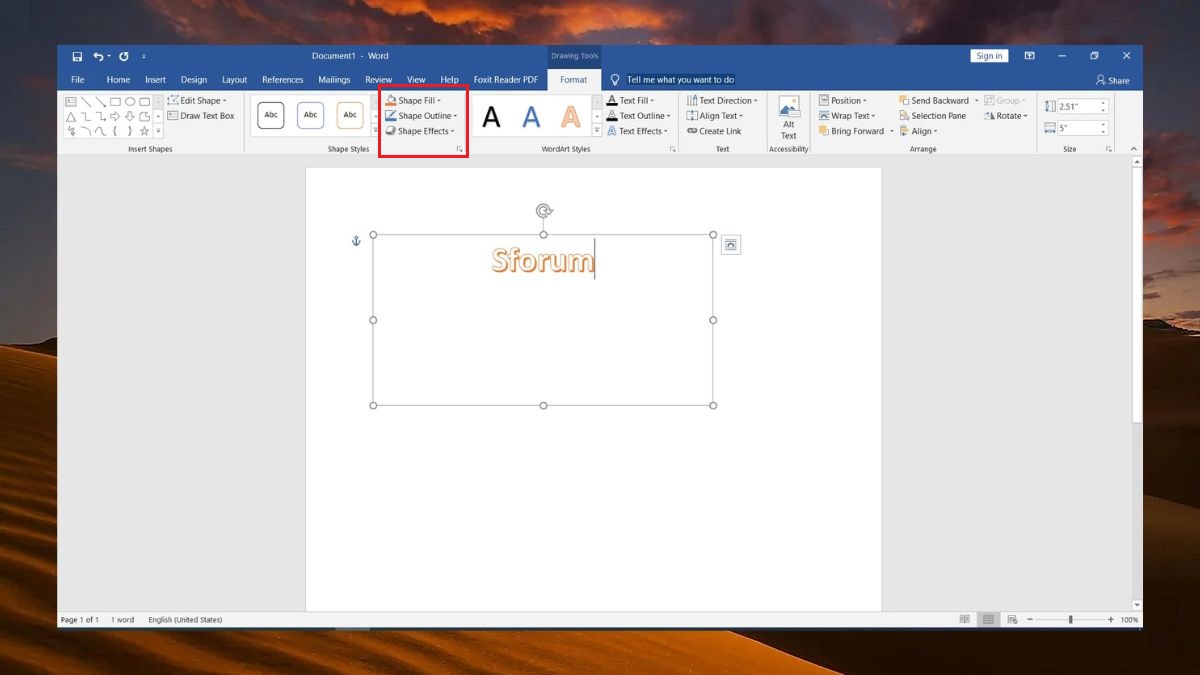Viewport: 1200px width, 675px height.
Task: Open Shape Styles dialog launcher
Action: [x=460, y=149]
